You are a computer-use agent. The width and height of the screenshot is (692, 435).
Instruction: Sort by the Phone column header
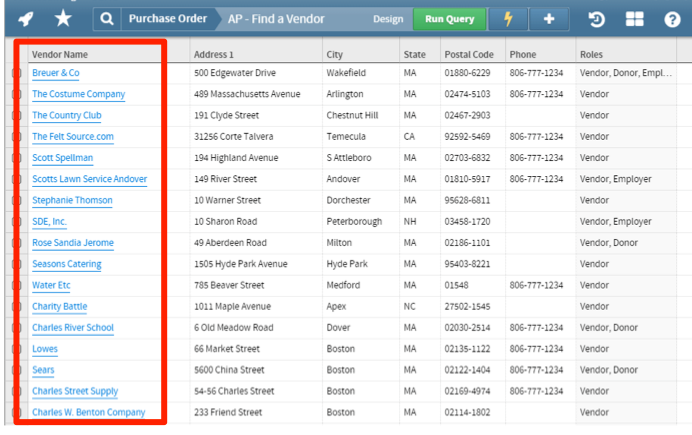pos(523,54)
